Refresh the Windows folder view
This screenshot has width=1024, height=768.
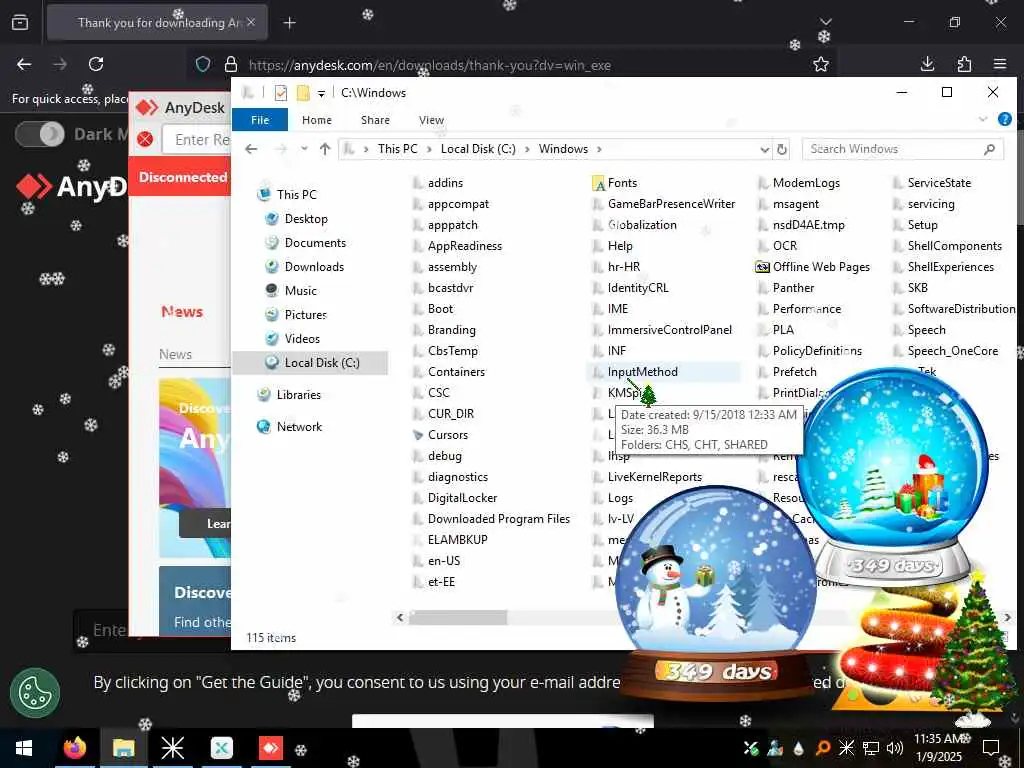click(x=782, y=149)
